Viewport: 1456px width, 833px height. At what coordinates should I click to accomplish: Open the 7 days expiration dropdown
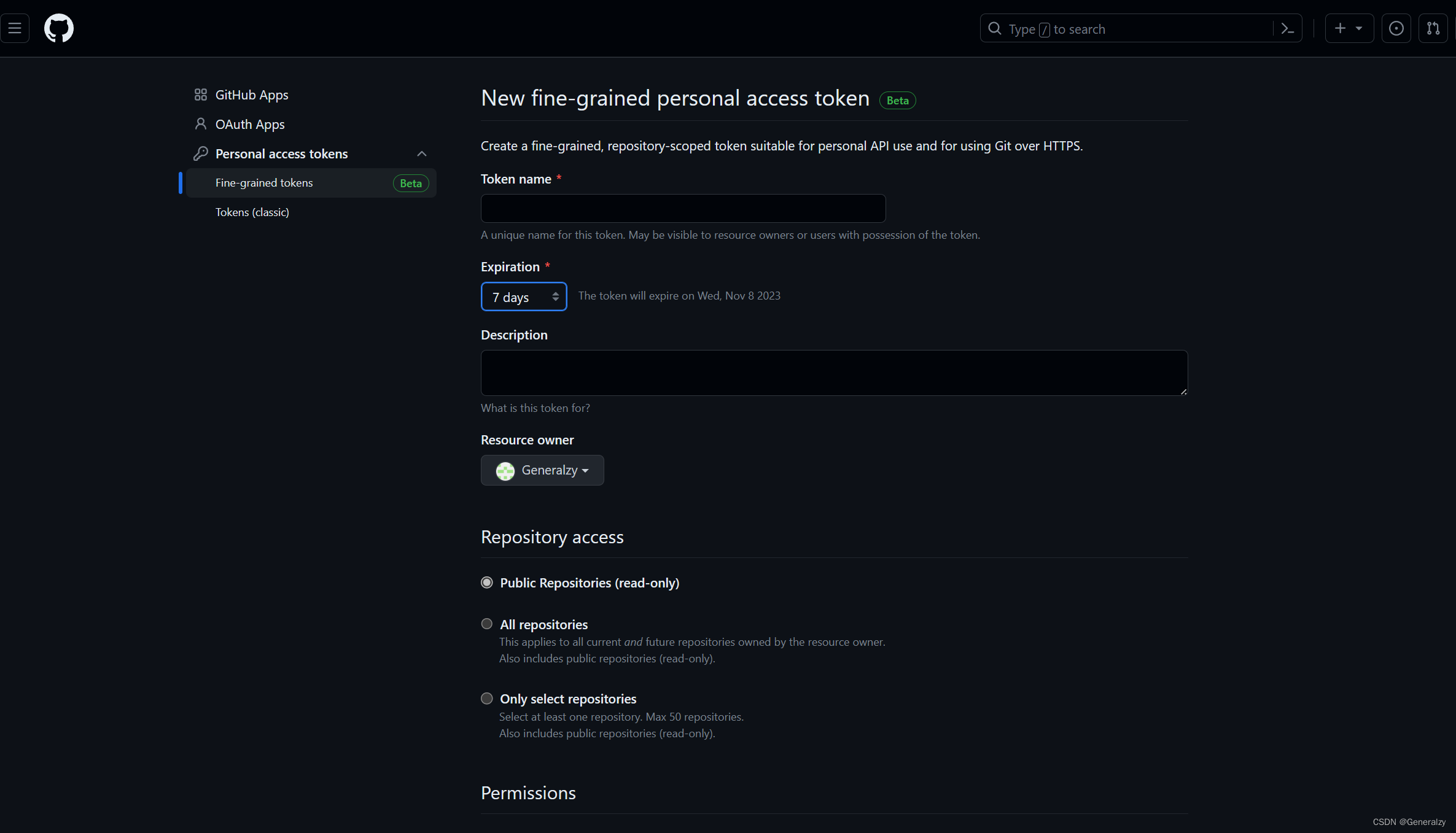tap(524, 297)
